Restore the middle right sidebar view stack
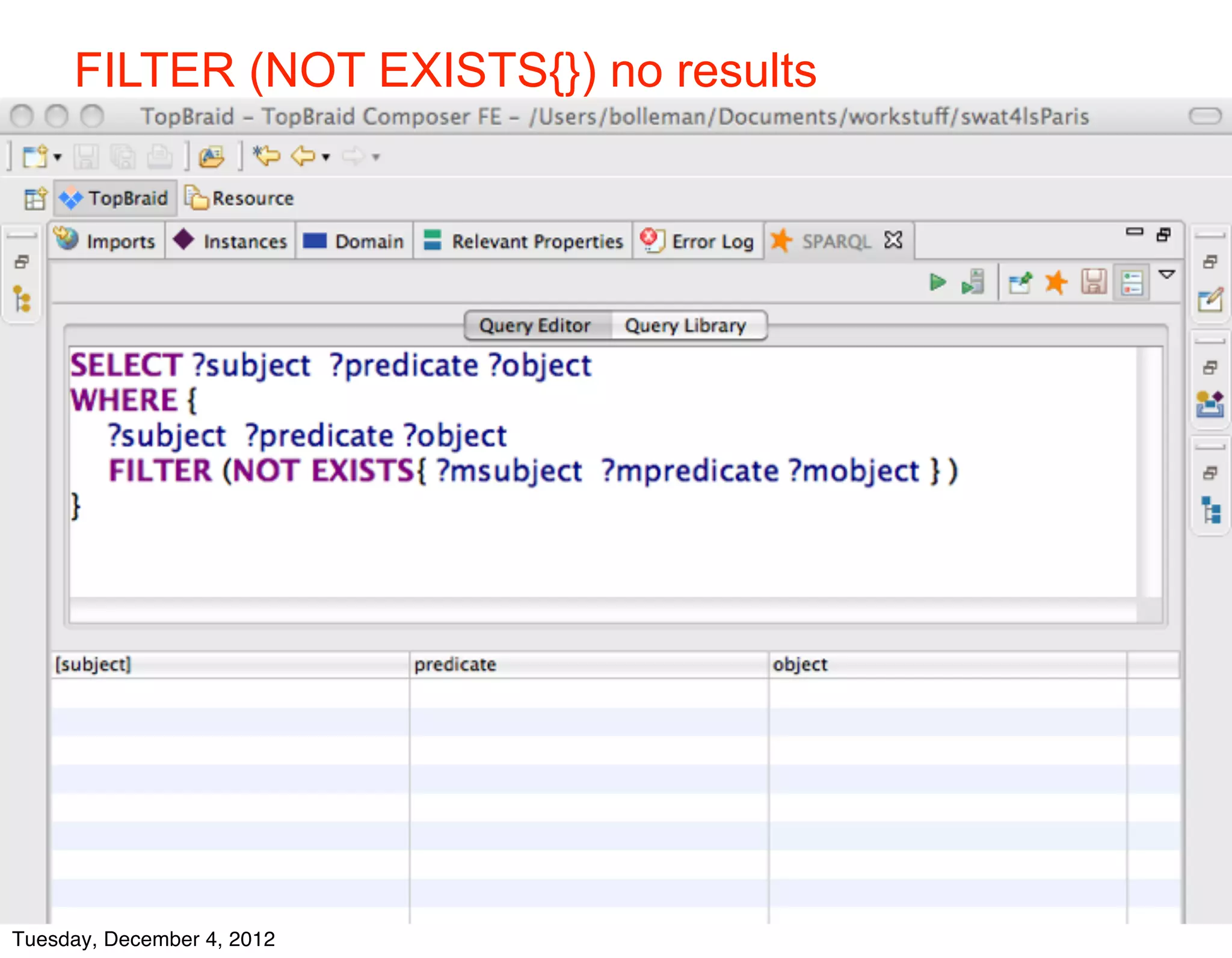This screenshot has height=958, width=1232. (1210, 367)
